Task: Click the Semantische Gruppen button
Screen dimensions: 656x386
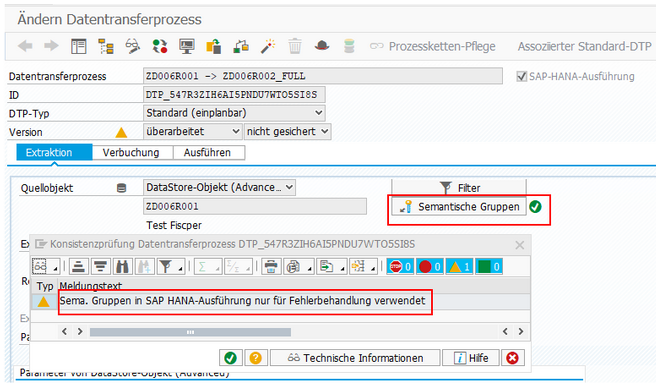Action: (459, 207)
